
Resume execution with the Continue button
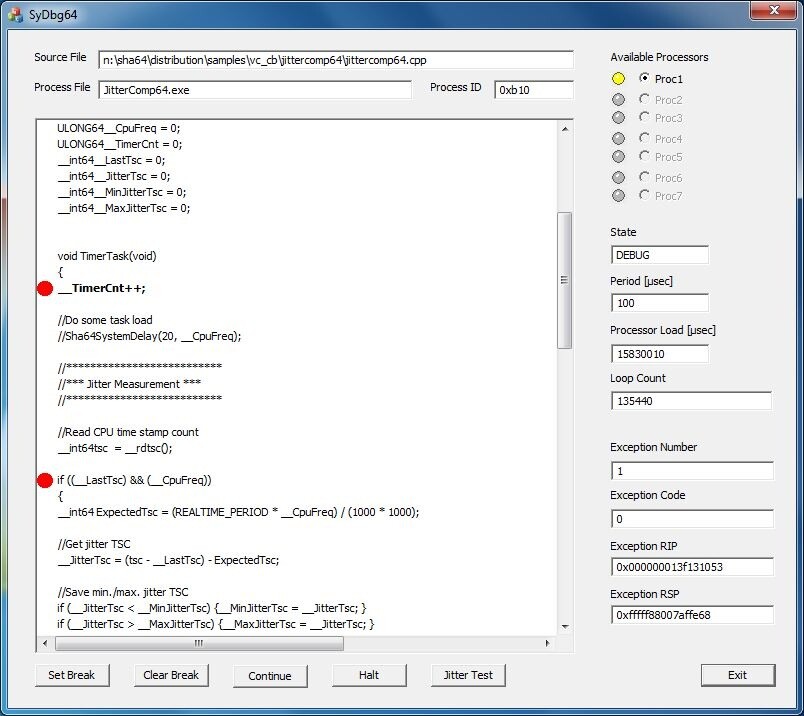pyautogui.click(x=270, y=675)
